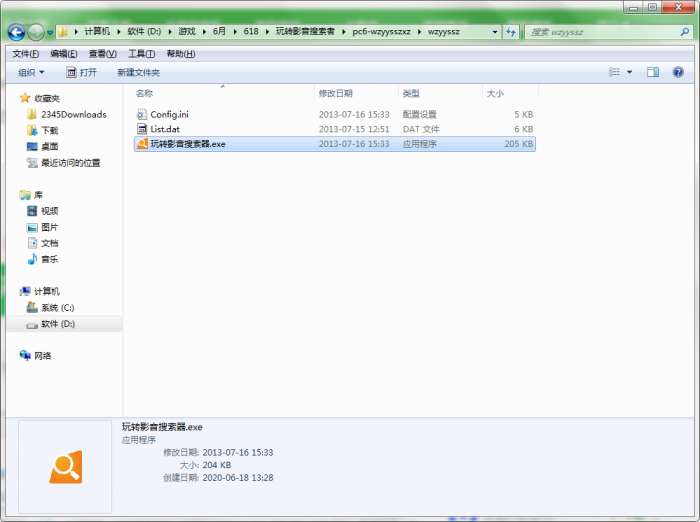The width and height of the screenshot is (700, 522).
Task: Open the 组织 dropdown
Action: click(31, 72)
